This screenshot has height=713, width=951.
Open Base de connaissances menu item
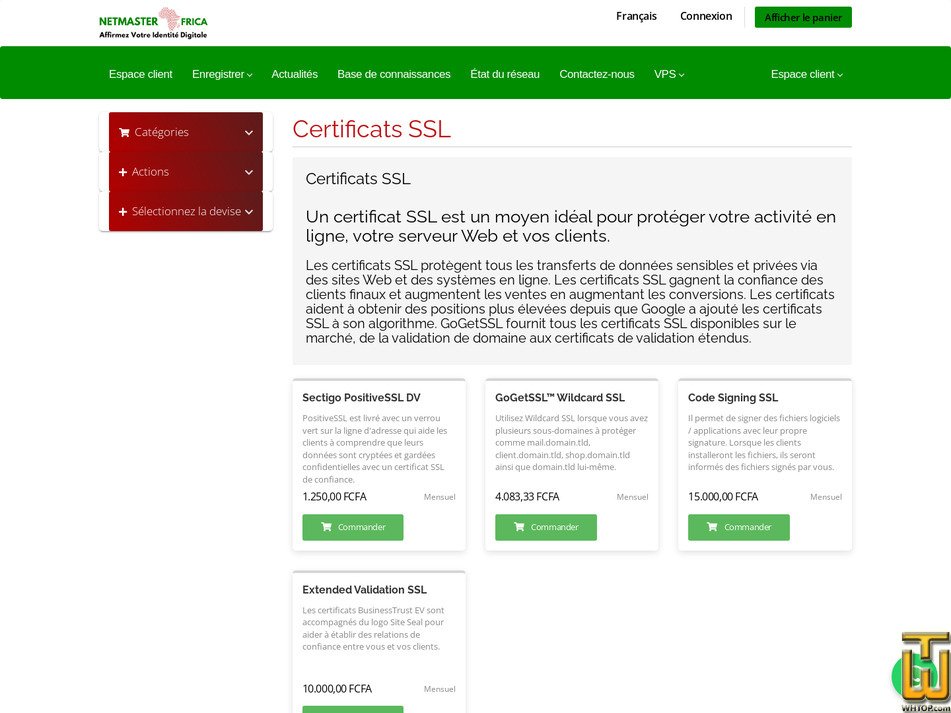tap(394, 74)
